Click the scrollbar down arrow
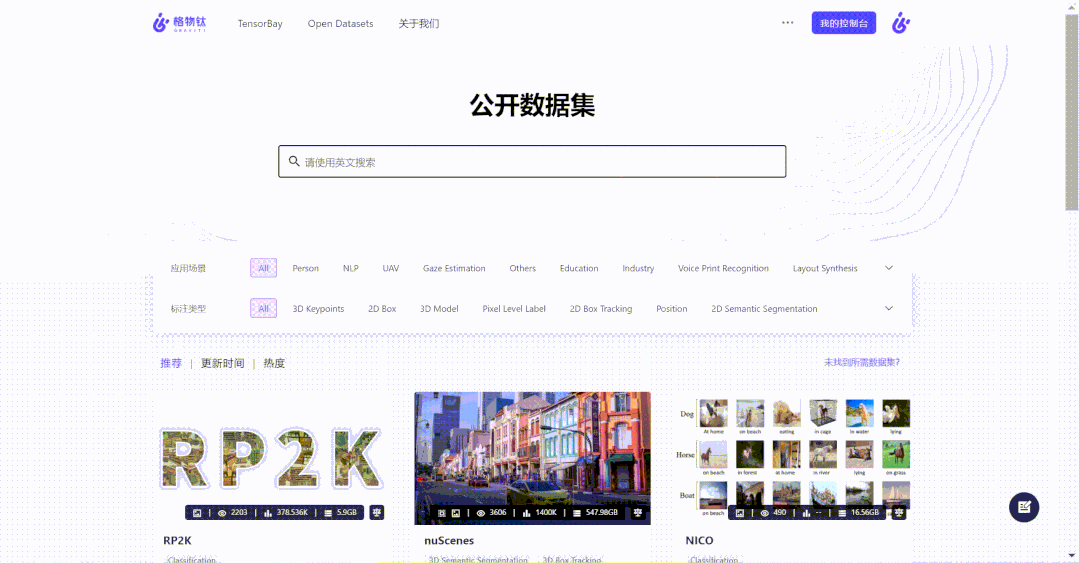 (x=1071, y=555)
